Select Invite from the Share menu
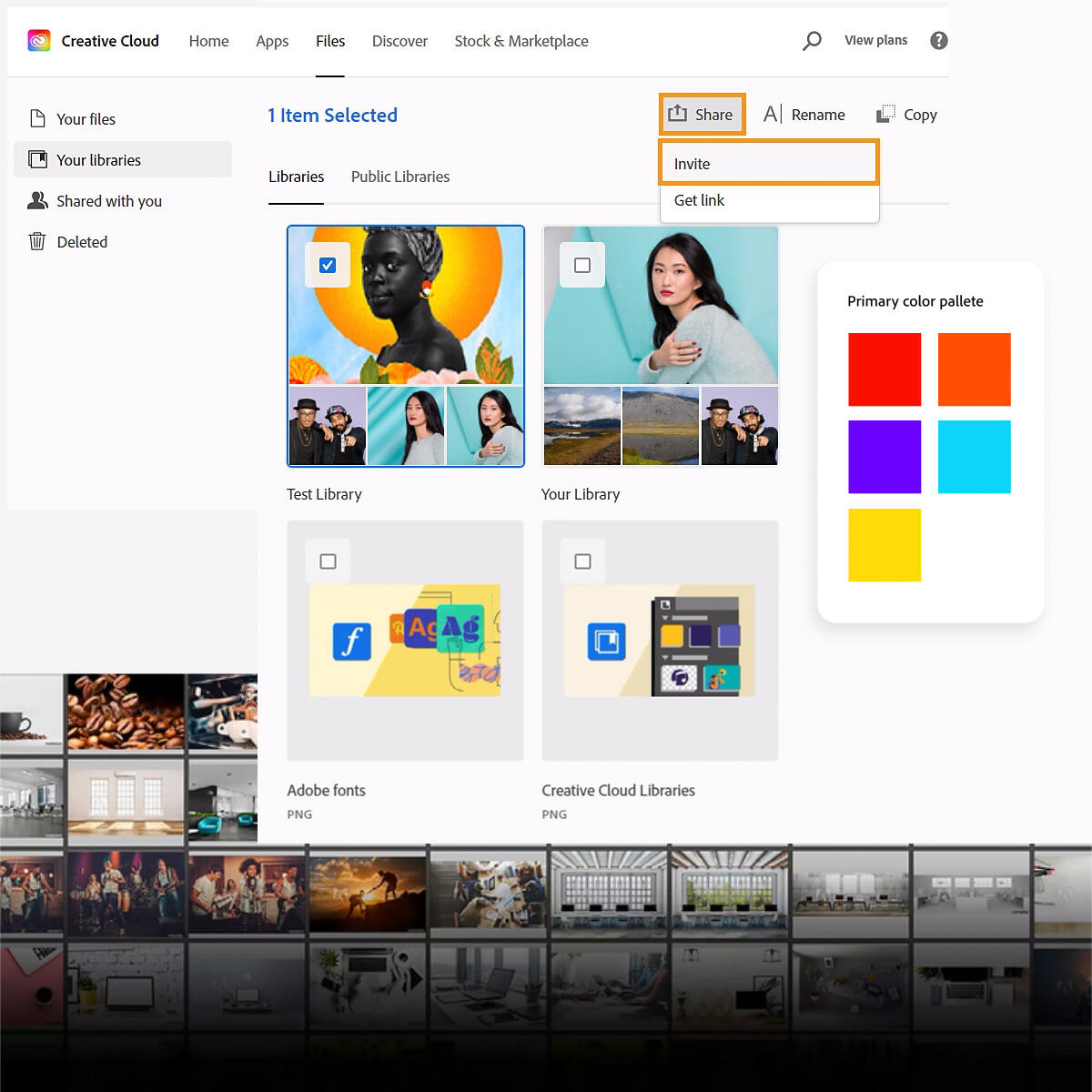 (693, 164)
